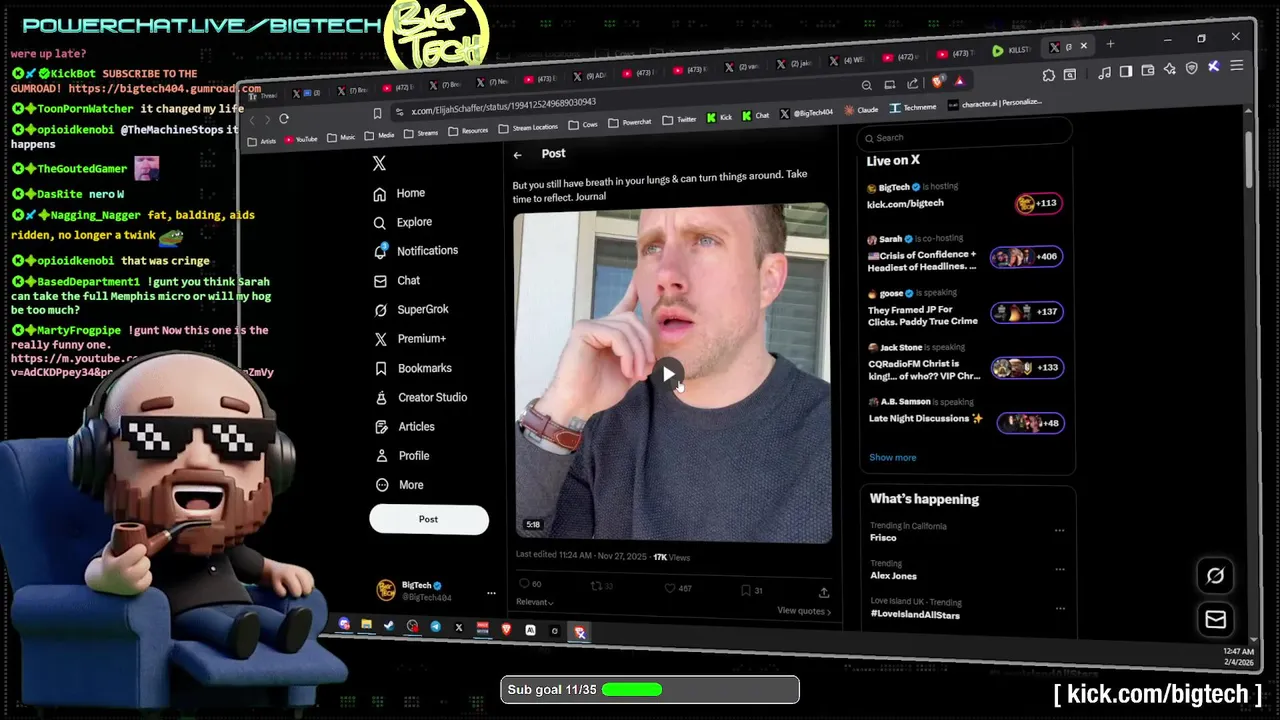Go back using Post header arrow
Screen dimensions: 1280x720
518,155
